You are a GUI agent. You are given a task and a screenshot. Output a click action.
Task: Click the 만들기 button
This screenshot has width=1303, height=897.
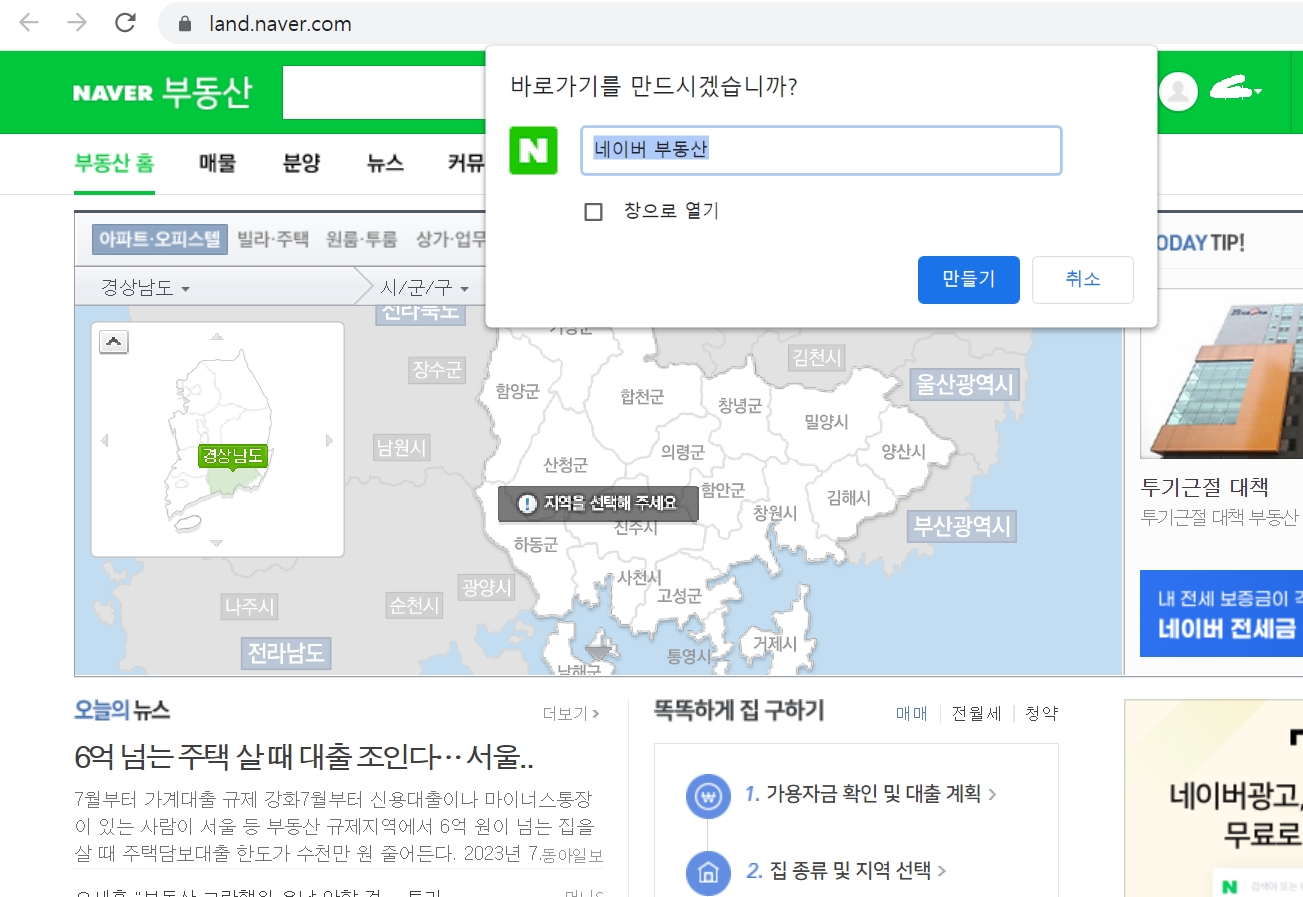[x=969, y=279]
